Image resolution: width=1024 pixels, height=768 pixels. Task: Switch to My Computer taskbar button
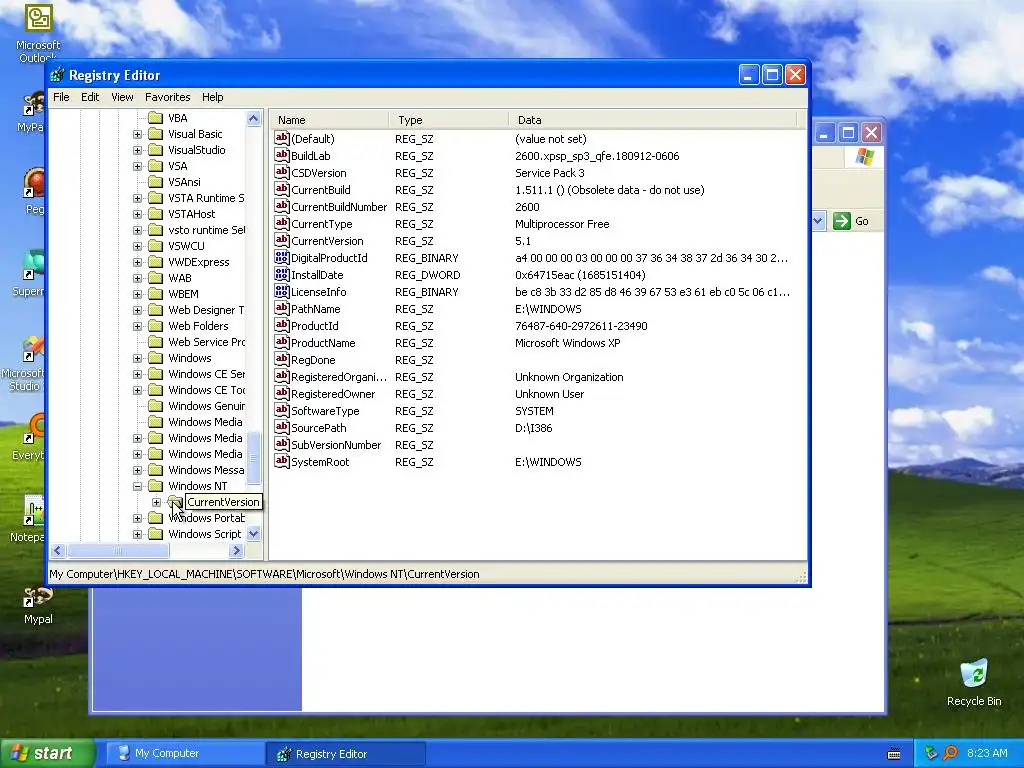point(184,753)
